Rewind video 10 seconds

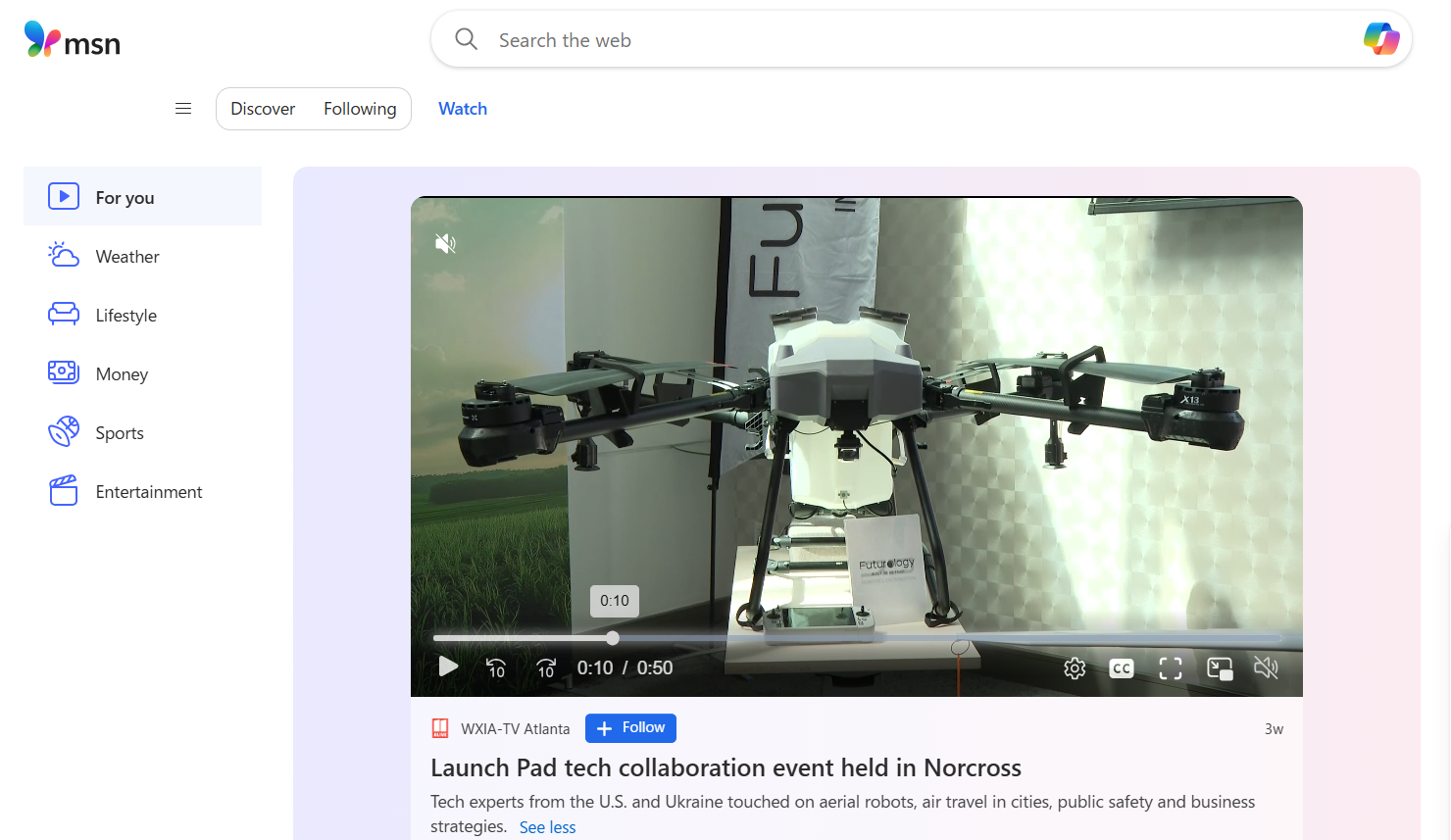click(x=496, y=668)
